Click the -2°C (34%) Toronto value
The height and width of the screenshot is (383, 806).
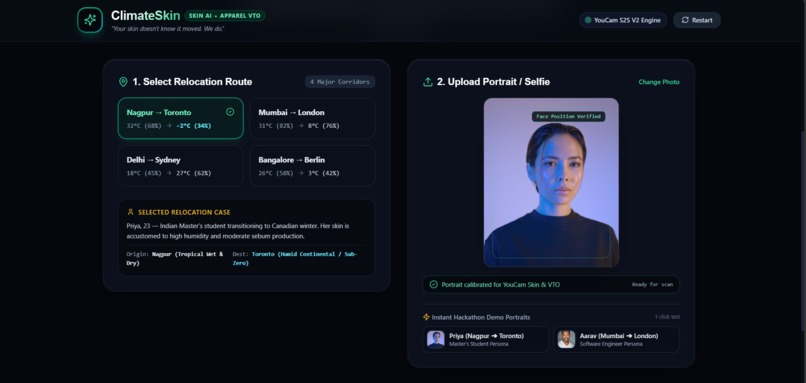pyautogui.click(x=194, y=125)
